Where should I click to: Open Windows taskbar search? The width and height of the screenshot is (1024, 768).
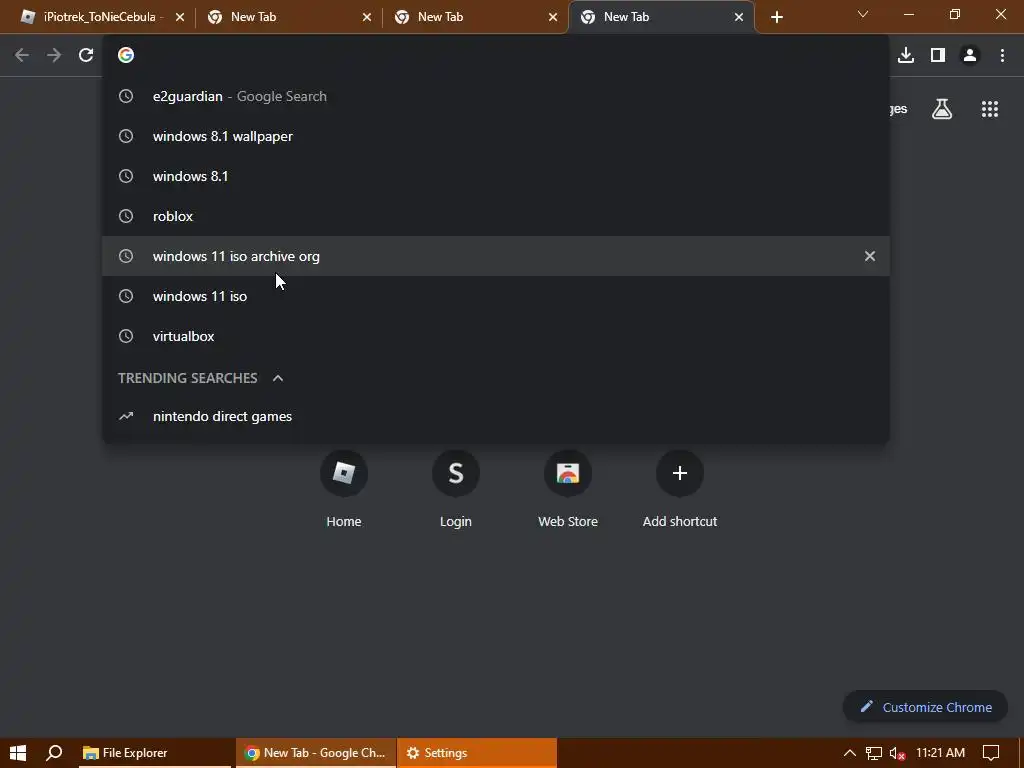(54, 753)
